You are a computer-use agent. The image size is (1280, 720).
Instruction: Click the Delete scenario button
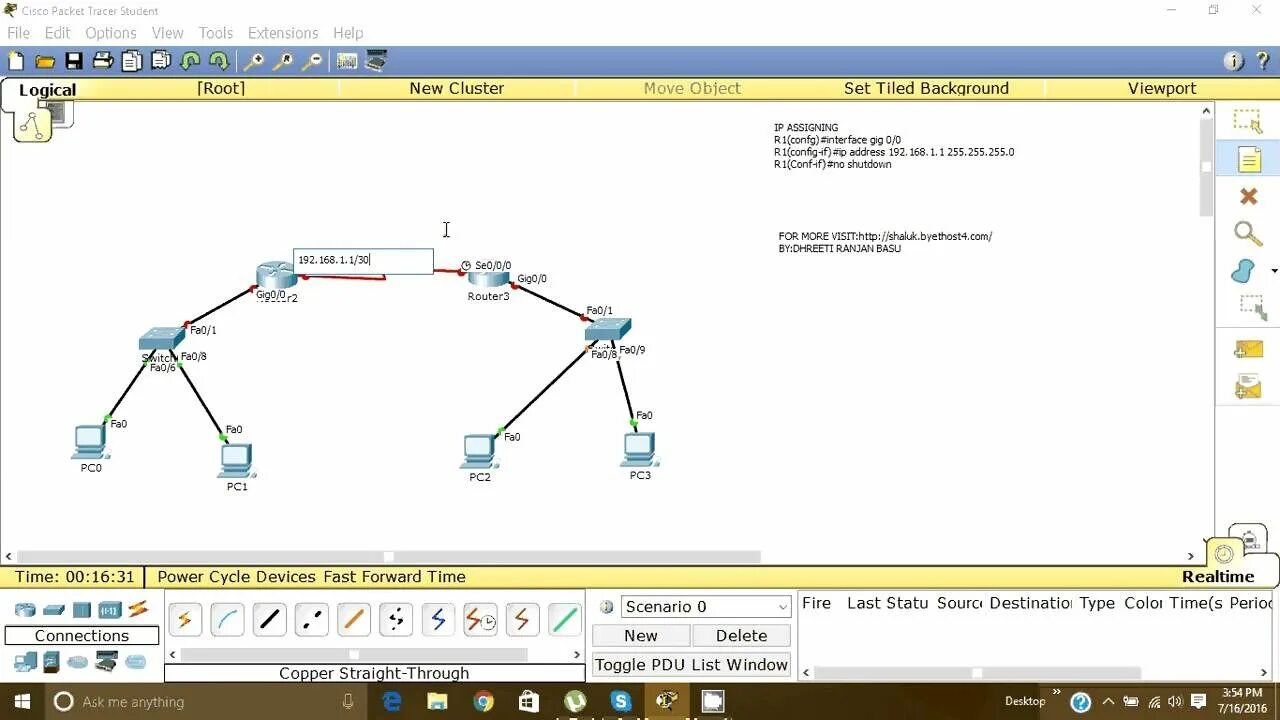tap(741, 636)
